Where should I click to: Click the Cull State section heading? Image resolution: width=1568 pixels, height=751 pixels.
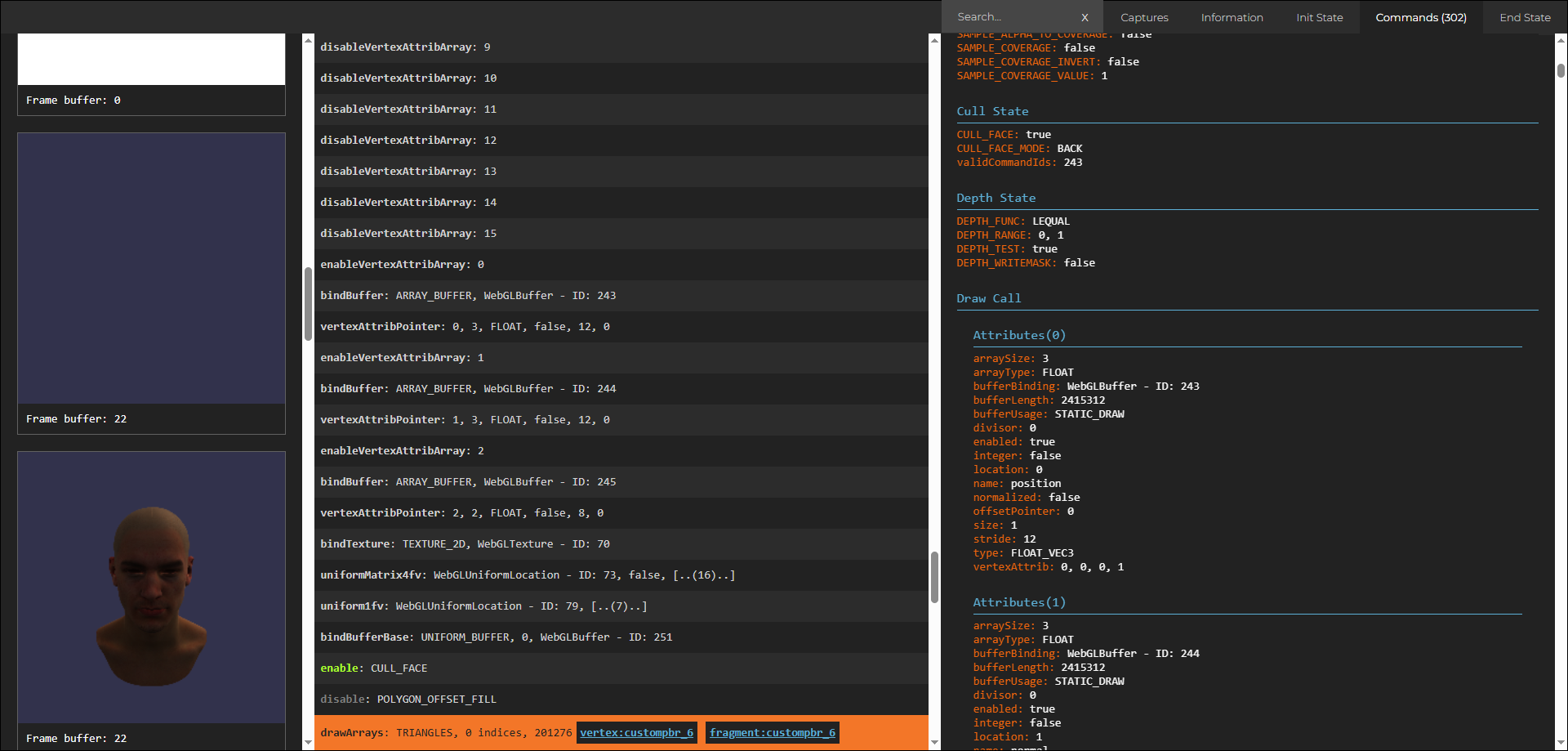pyautogui.click(x=992, y=111)
